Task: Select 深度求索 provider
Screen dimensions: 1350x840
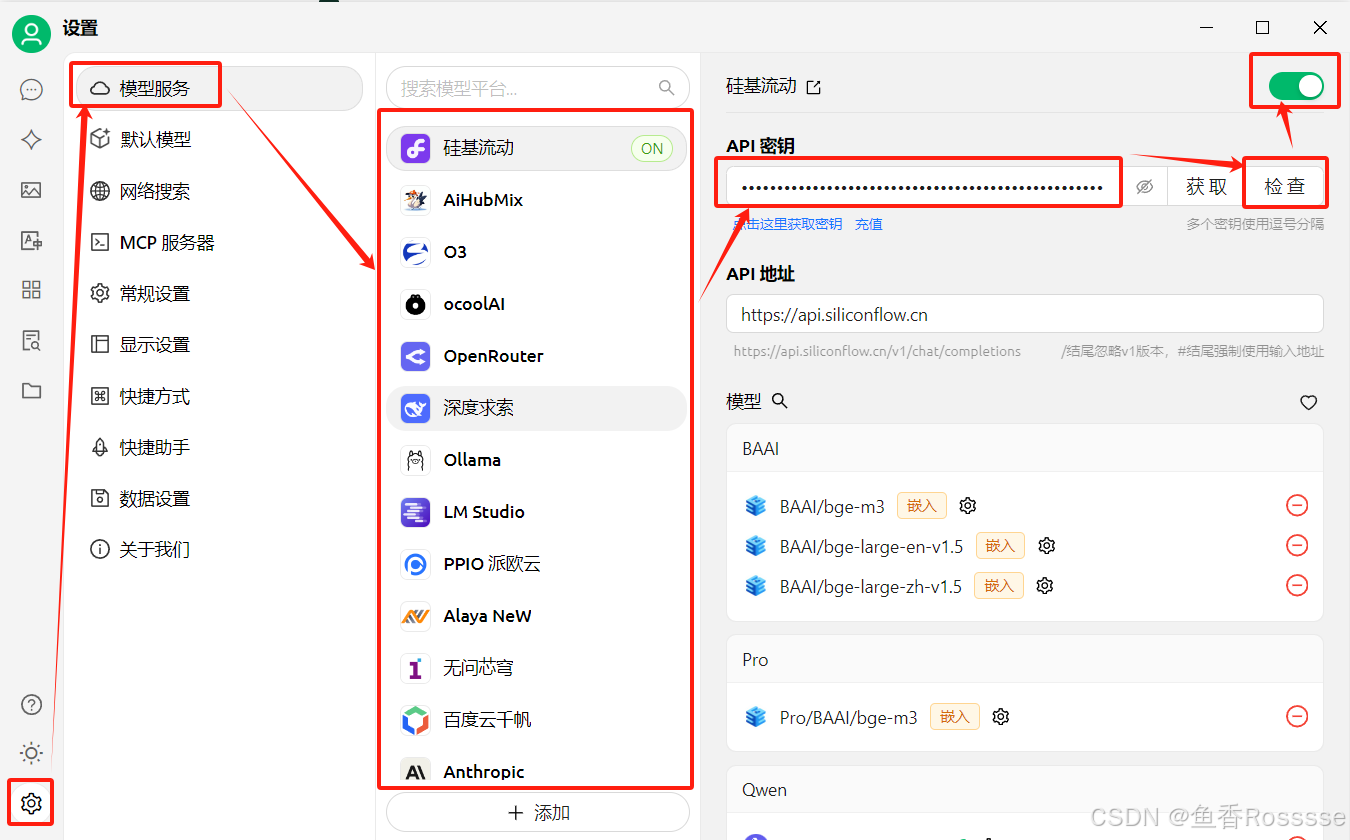Action: [x=537, y=408]
